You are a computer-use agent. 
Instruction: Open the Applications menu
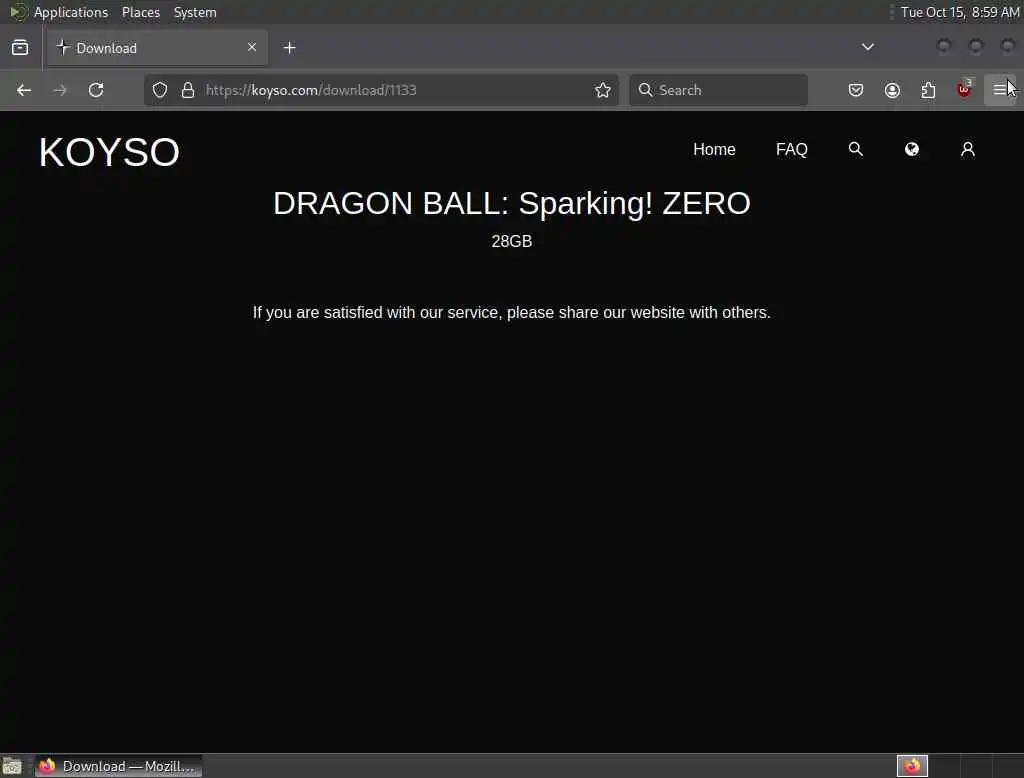point(71,12)
